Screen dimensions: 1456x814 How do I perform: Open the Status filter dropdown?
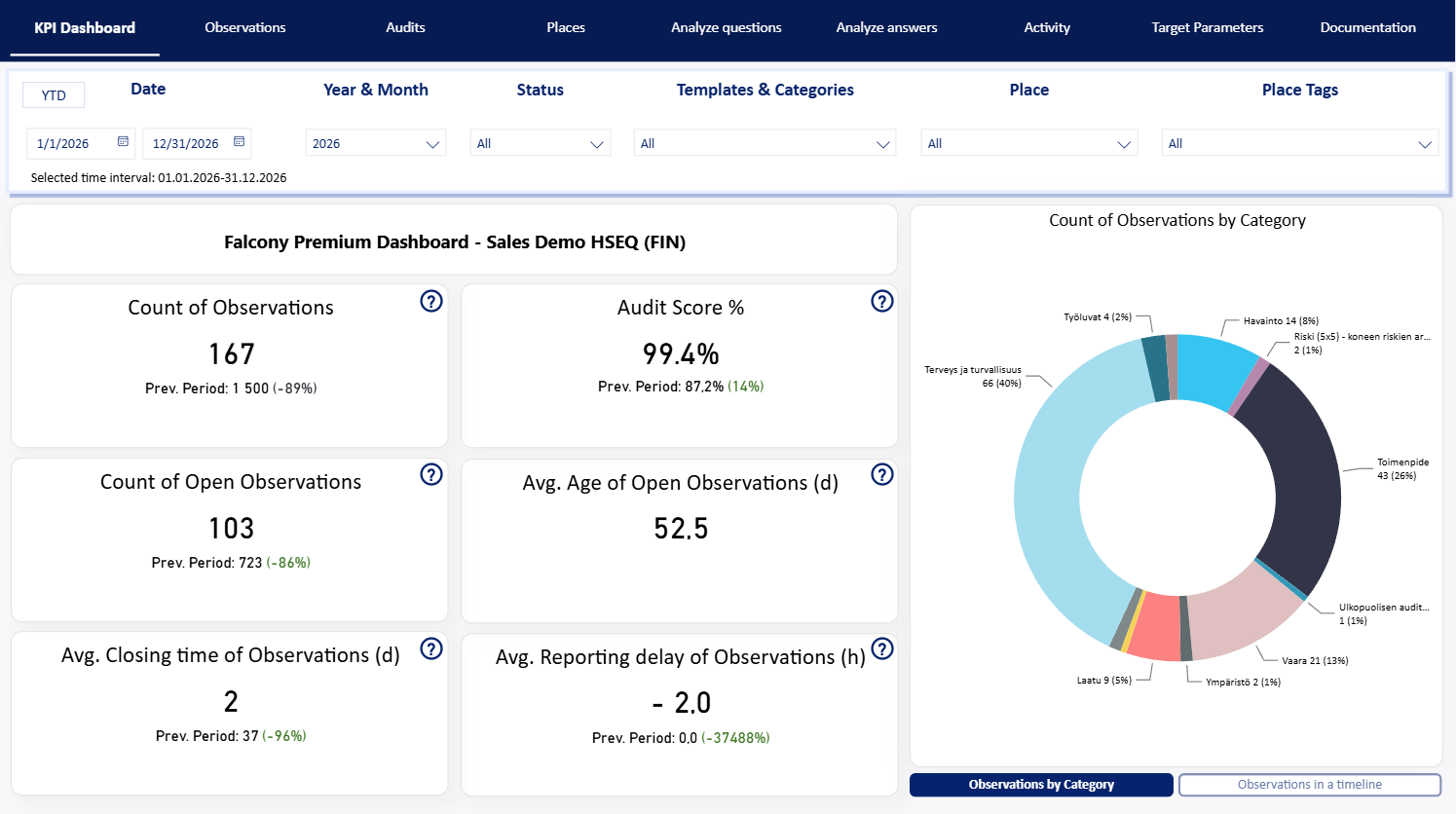click(540, 144)
